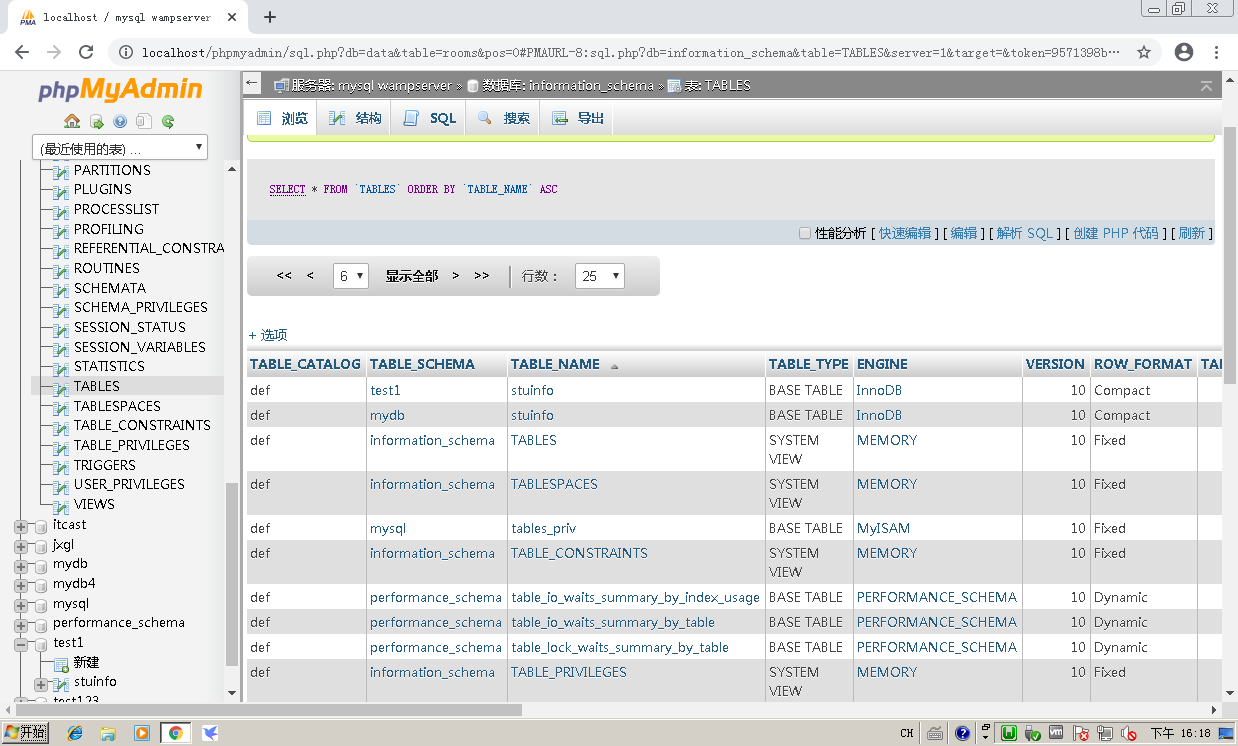1238x746 pixels.
Task: Select SESSION_VARIABLES in the sidebar tree
Action: (x=140, y=348)
